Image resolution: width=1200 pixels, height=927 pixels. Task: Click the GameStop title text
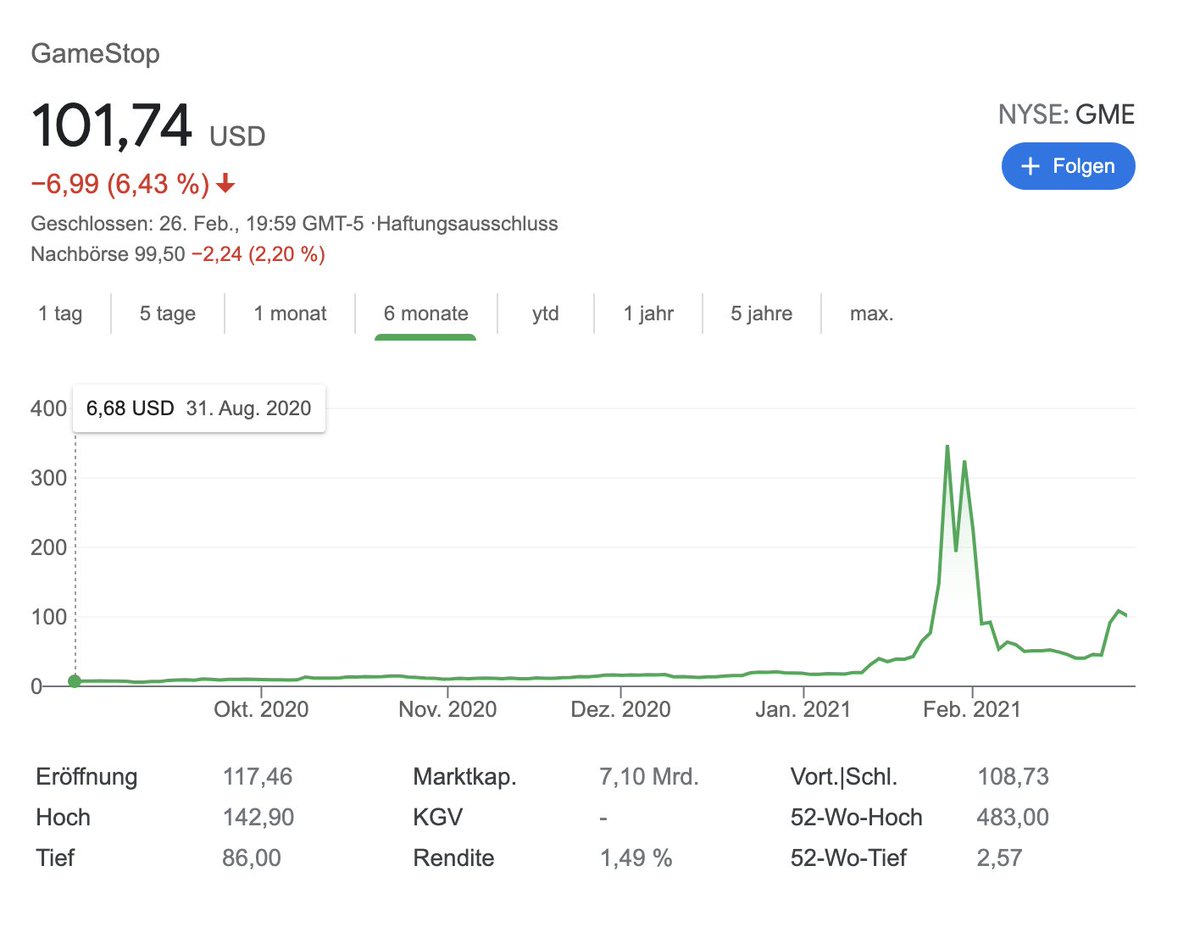click(95, 53)
